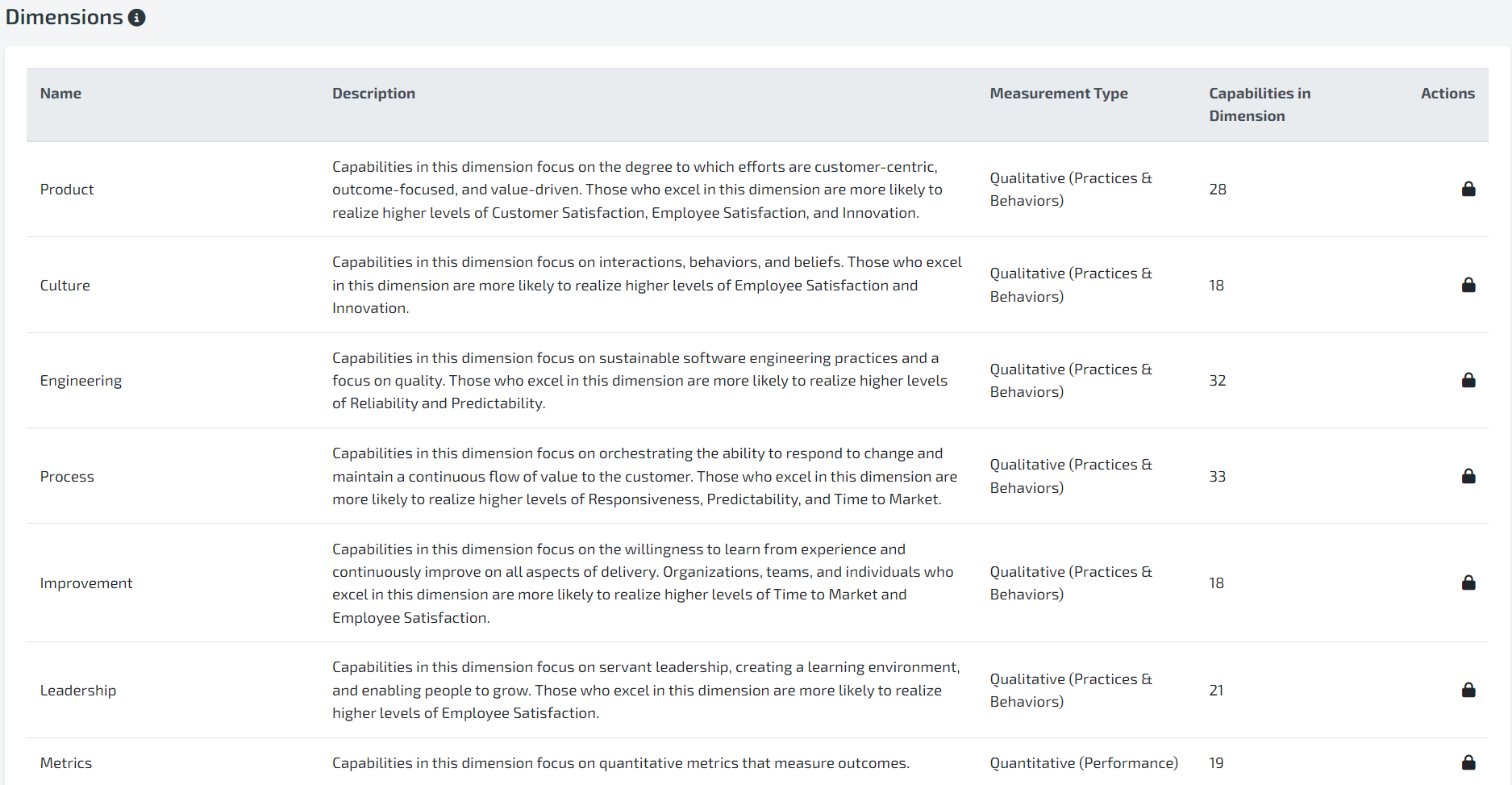Viewport: 1512px width, 785px height.
Task: Click the Qualitative measurement type in Culture row
Action: pyautogui.click(x=1071, y=285)
